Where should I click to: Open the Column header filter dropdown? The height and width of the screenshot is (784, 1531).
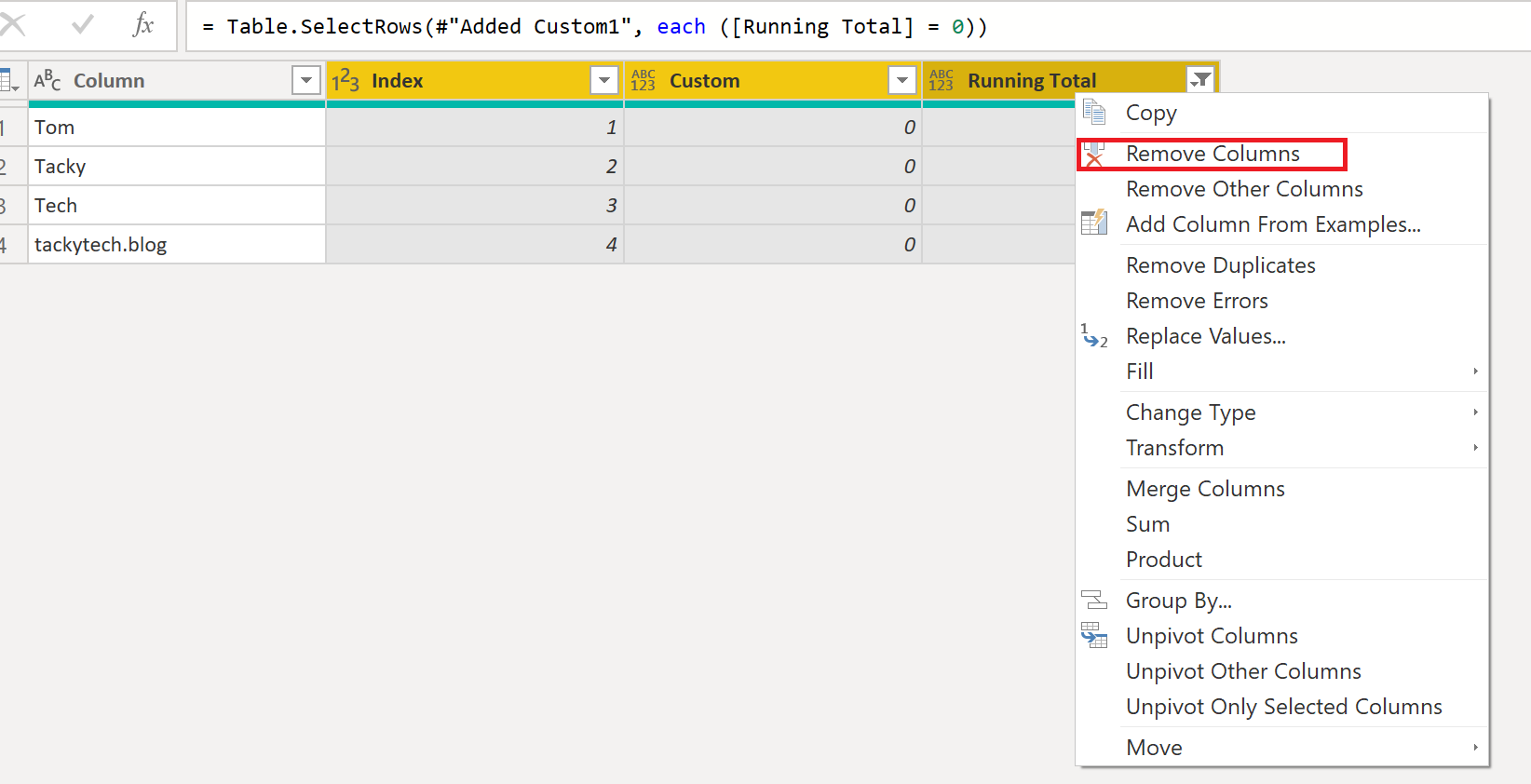pyautogui.click(x=306, y=81)
